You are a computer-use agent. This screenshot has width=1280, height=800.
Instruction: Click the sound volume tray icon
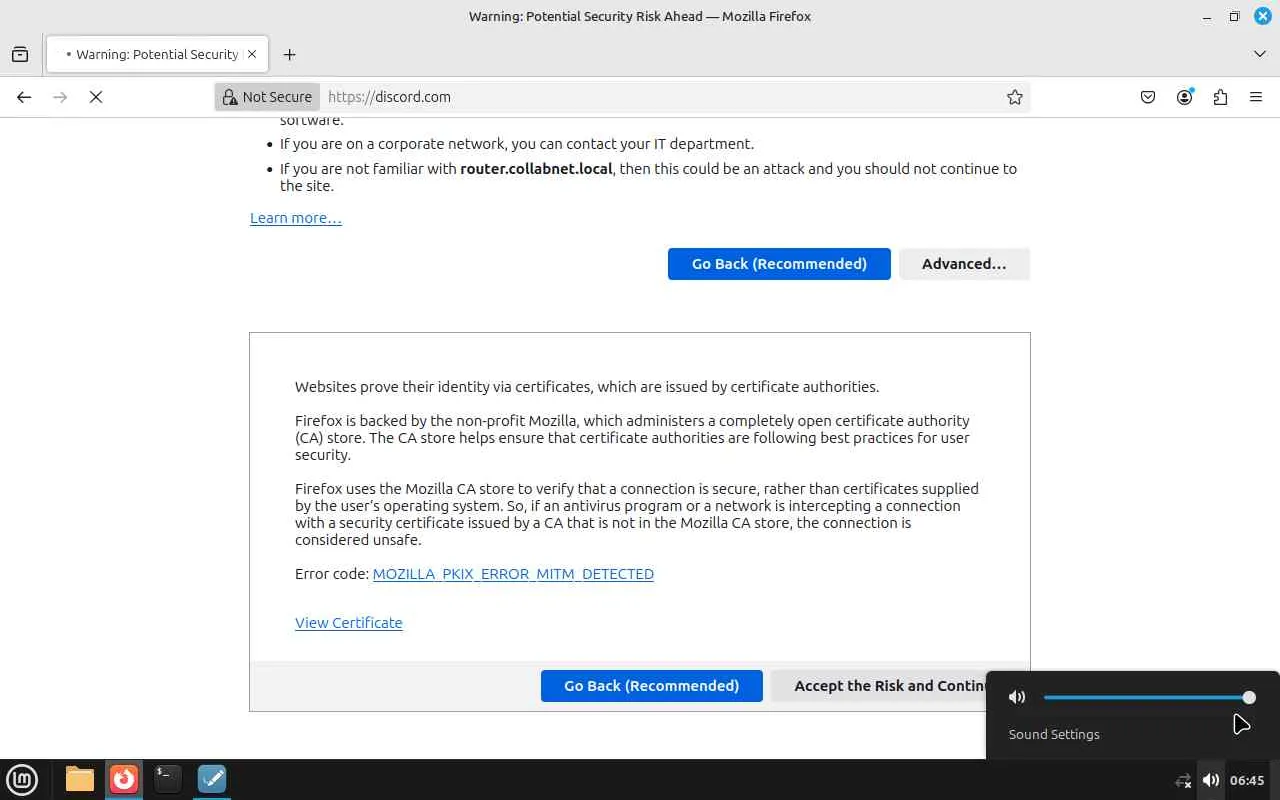[1211, 780]
